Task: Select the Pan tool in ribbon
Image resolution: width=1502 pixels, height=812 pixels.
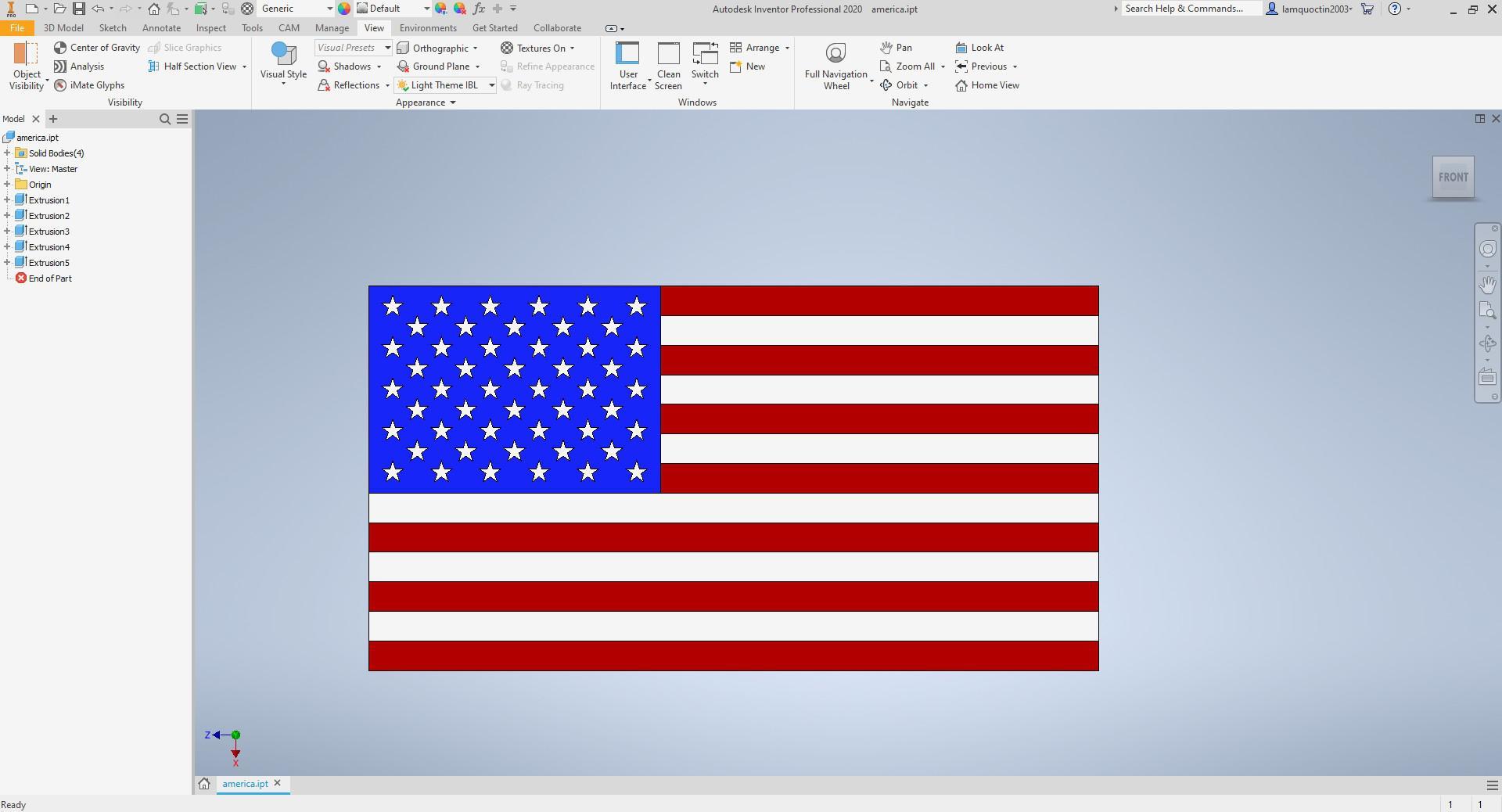Action: tap(897, 48)
